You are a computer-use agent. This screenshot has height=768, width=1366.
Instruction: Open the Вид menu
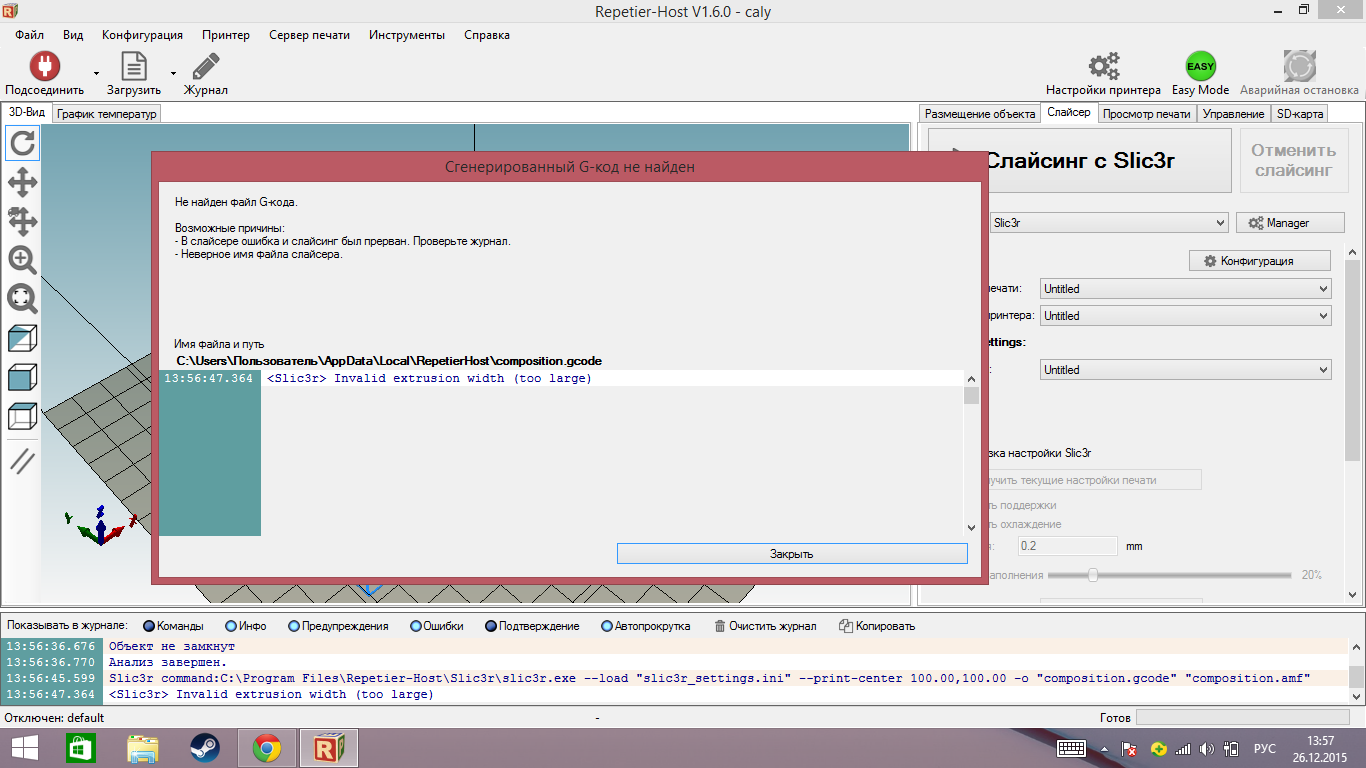click(73, 35)
